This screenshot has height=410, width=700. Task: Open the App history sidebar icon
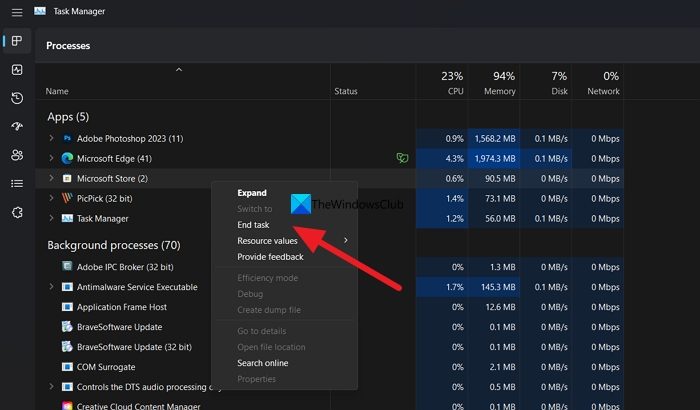17,98
